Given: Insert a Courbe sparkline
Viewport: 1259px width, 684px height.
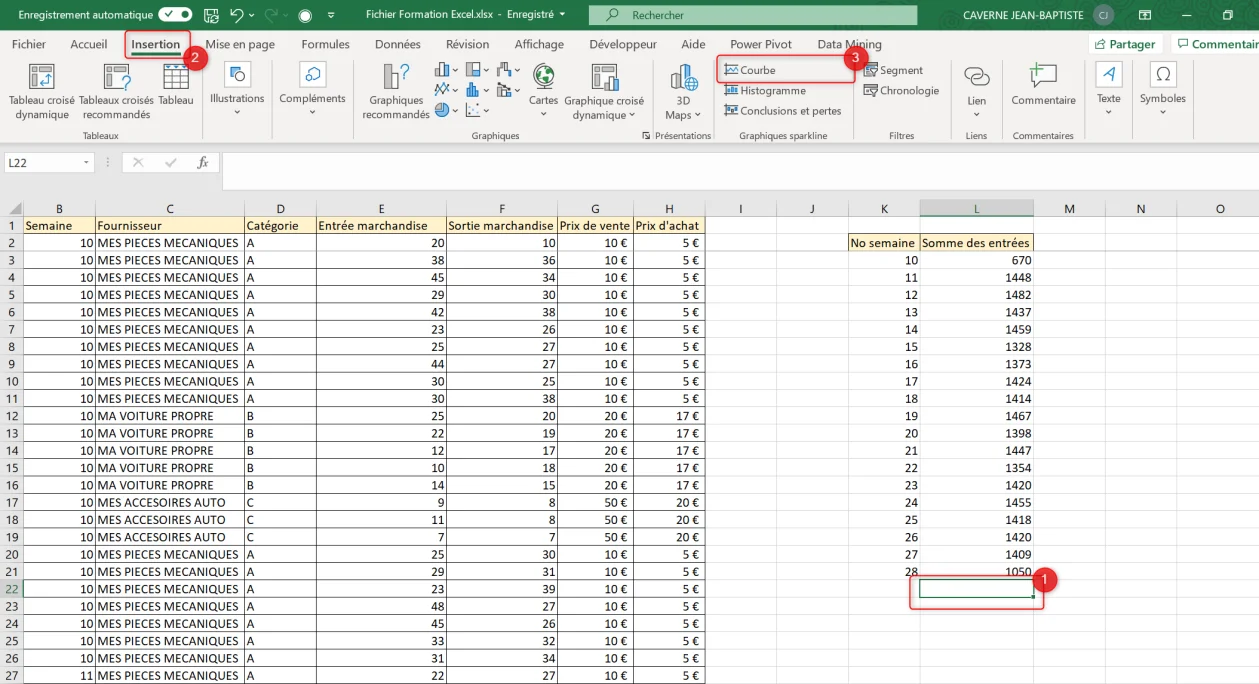Looking at the screenshot, I should click(x=750, y=70).
